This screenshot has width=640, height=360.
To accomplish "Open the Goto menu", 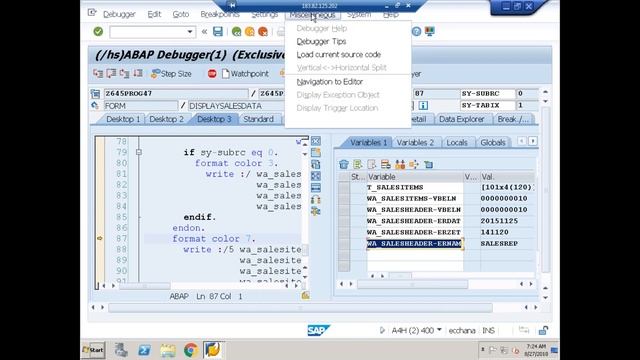I will (x=180, y=14).
